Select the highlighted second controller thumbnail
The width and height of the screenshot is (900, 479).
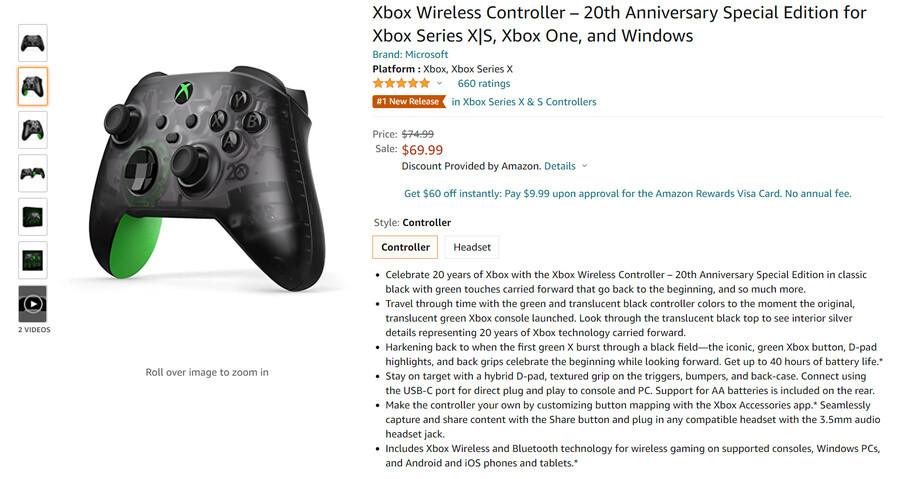click(x=33, y=87)
